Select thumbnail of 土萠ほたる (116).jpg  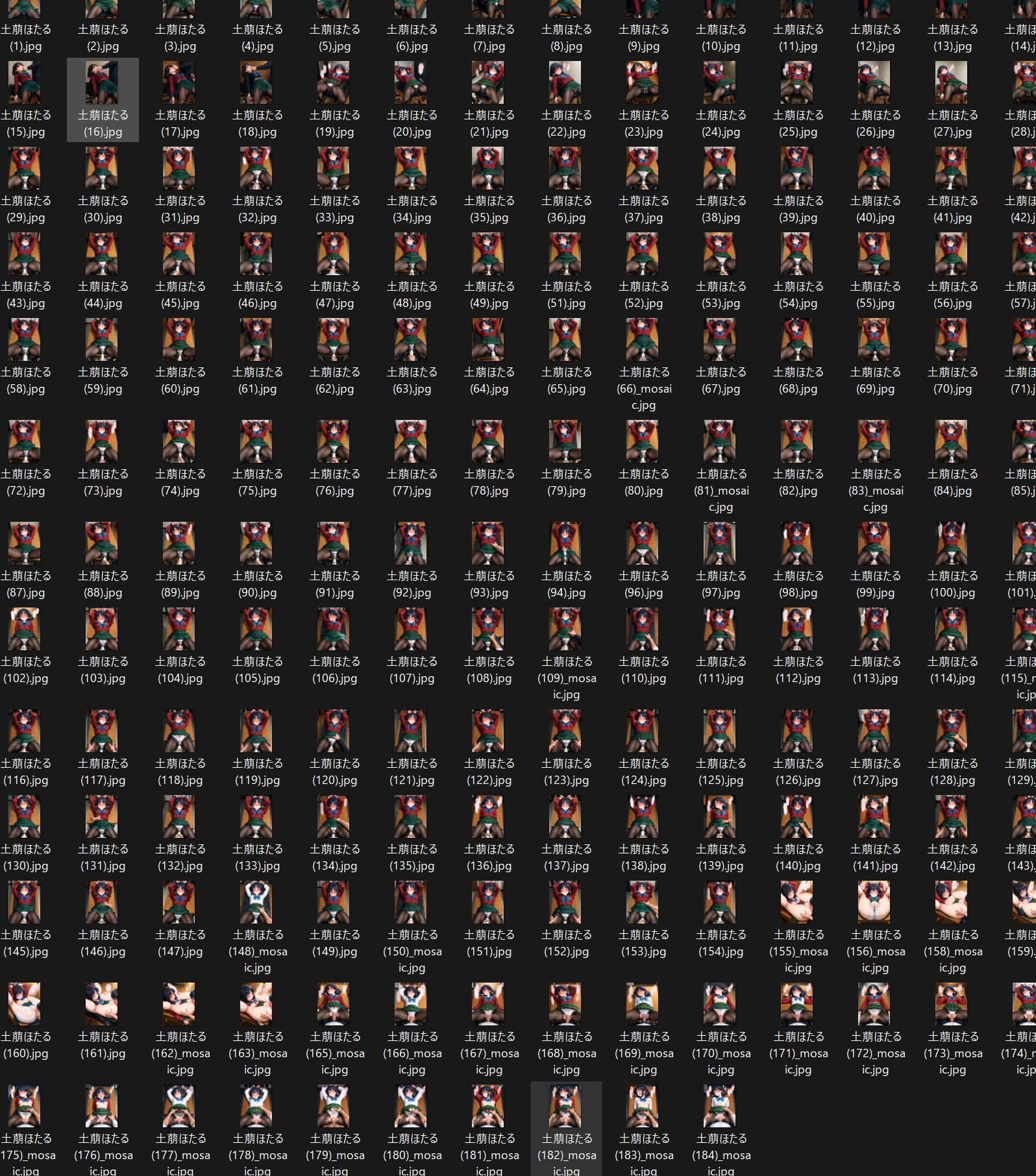coord(25,731)
